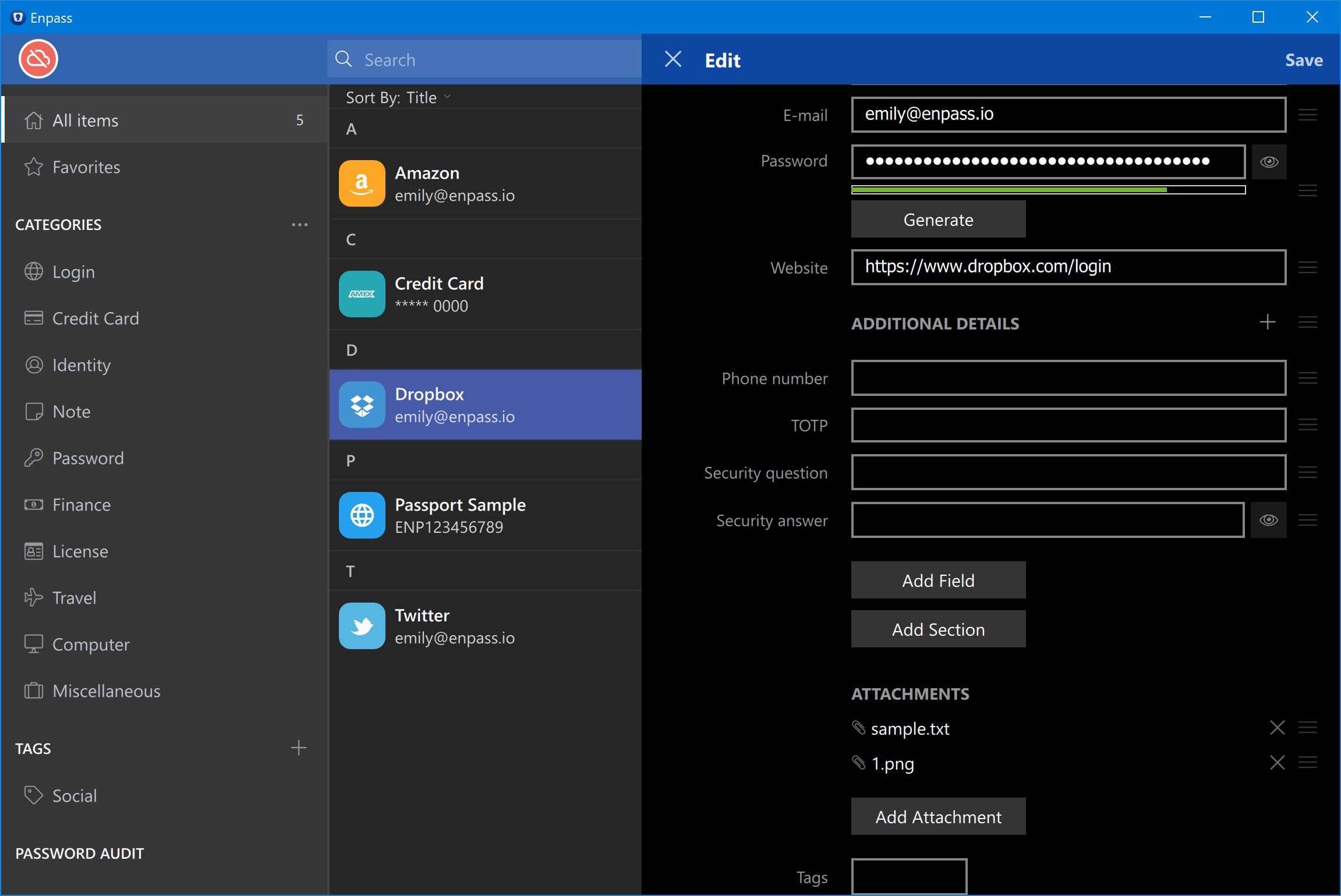This screenshot has height=896, width=1341.
Task: Click the Password key icon
Action: pyautogui.click(x=34, y=458)
